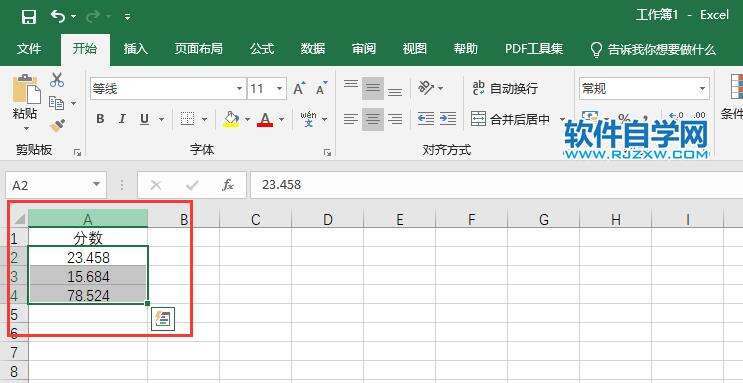Open the font size 11 dropdown
The image size is (743, 383).
[x=280, y=89]
